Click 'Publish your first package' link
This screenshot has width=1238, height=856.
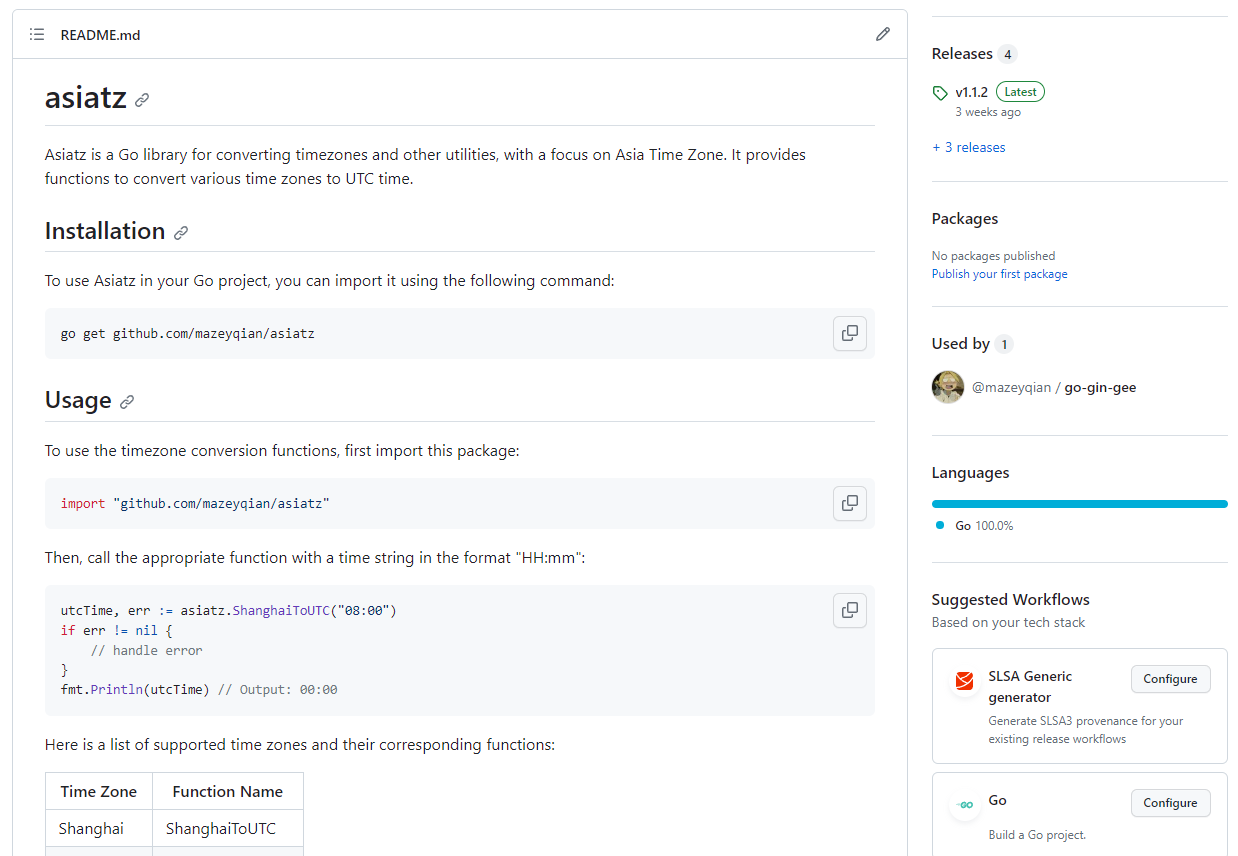pyautogui.click(x=999, y=274)
